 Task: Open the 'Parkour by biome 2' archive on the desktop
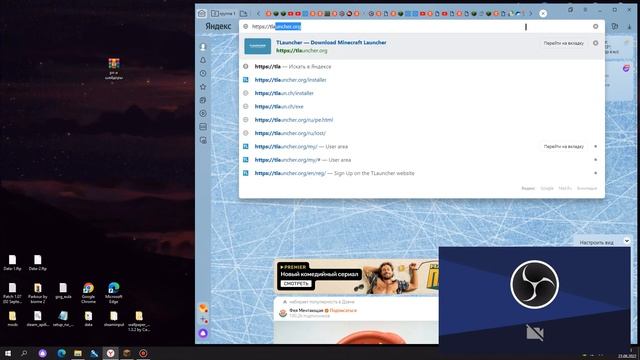click(x=38, y=293)
